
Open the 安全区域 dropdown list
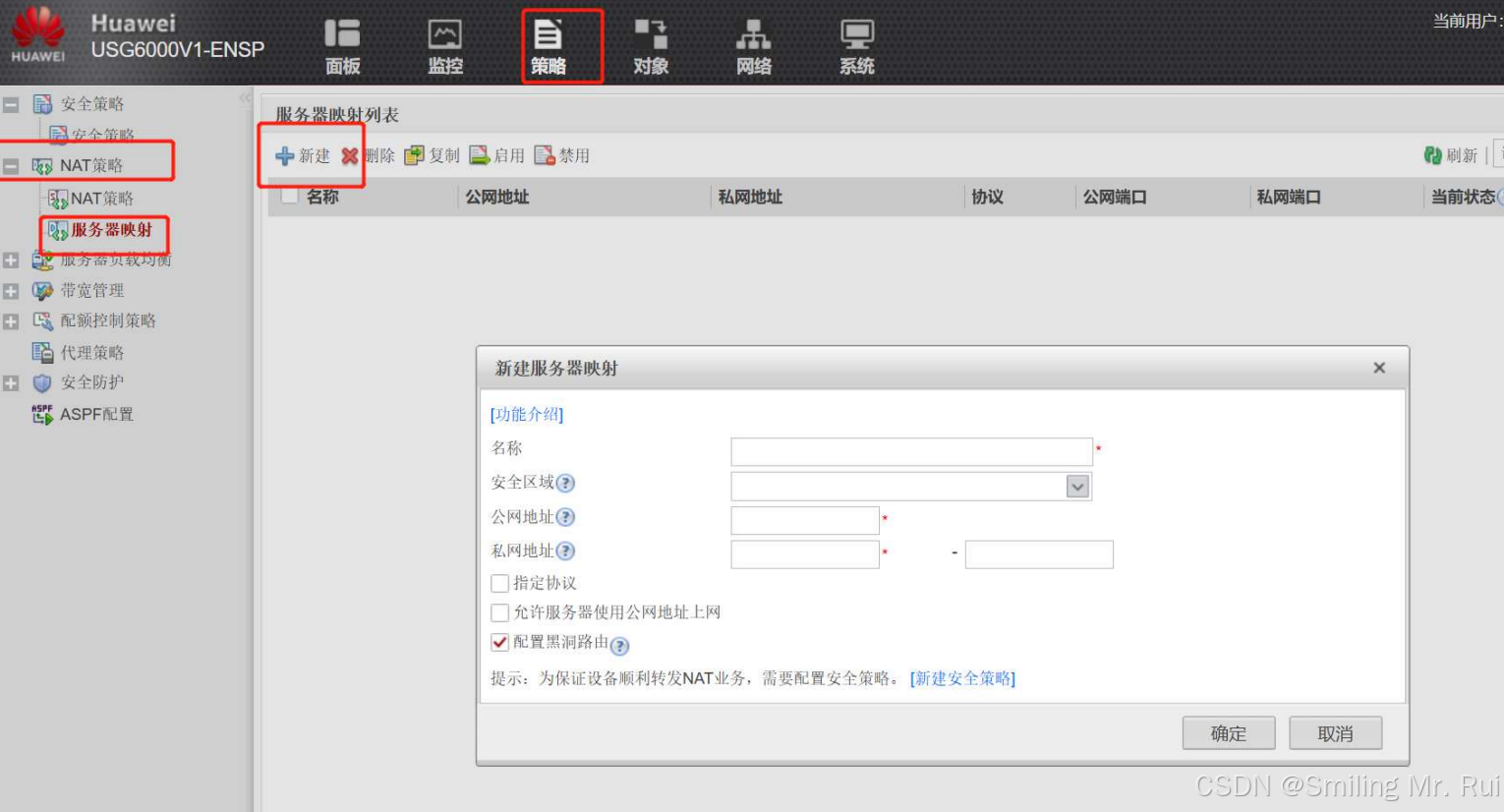(x=1077, y=487)
